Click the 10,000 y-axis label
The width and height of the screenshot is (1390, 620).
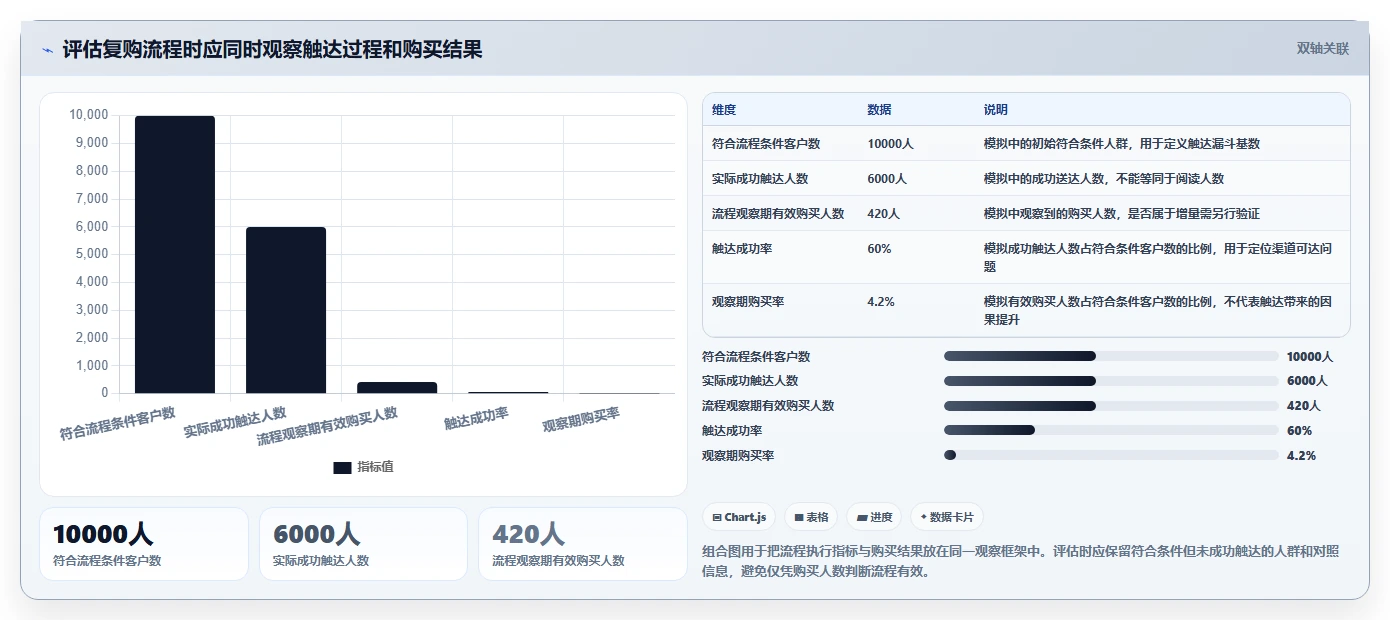pos(88,115)
